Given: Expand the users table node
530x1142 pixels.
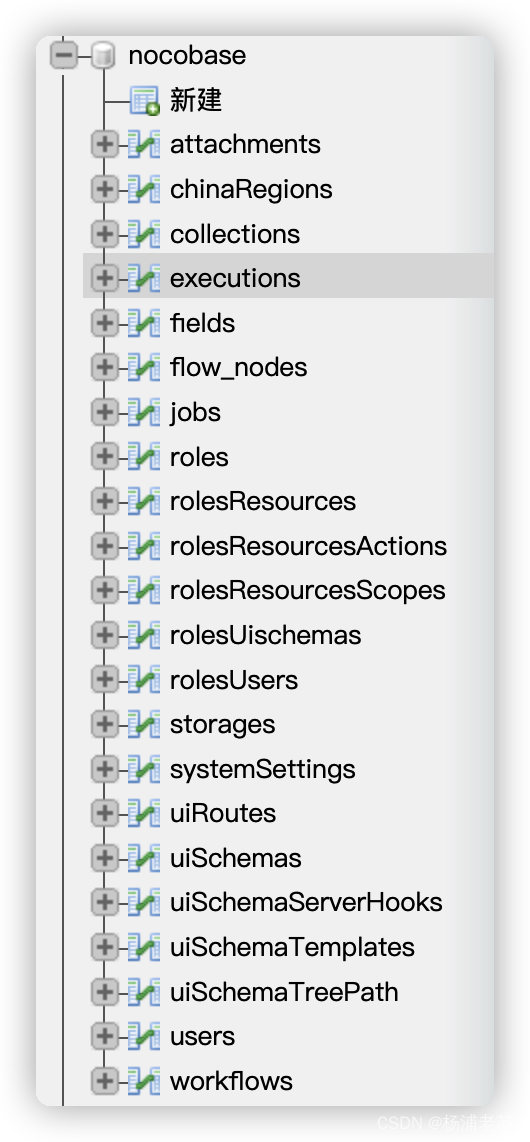Looking at the screenshot, I should coord(105,1036).
